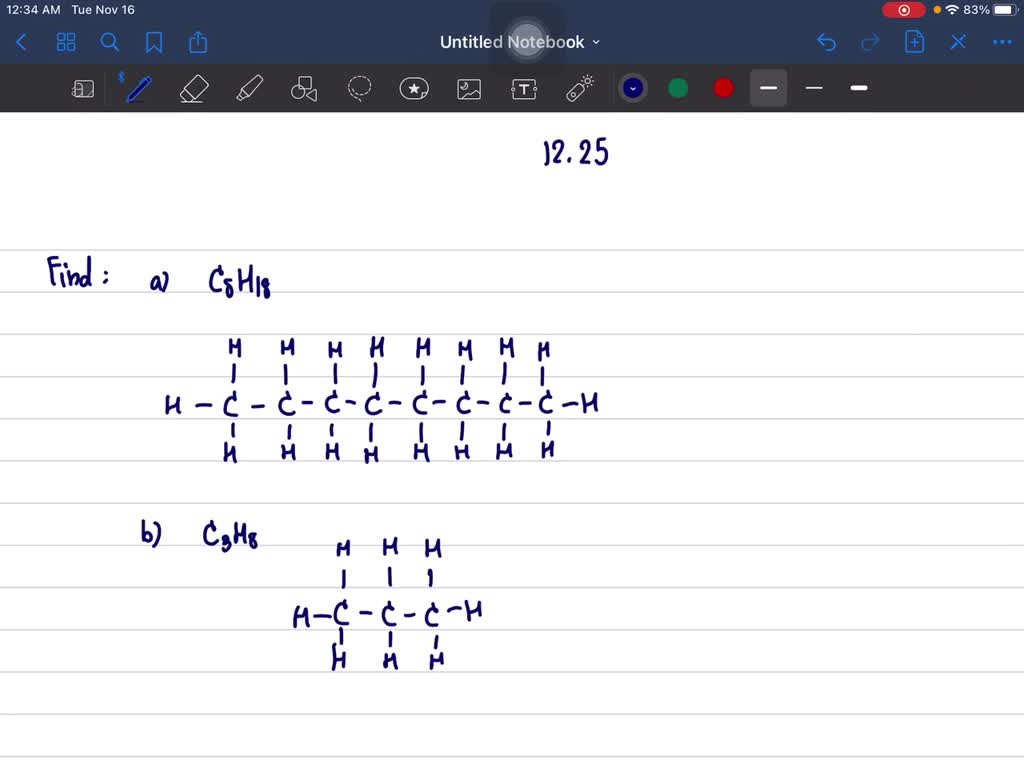
Task: Undo the last stroke
Action: (x=826, y=41)
